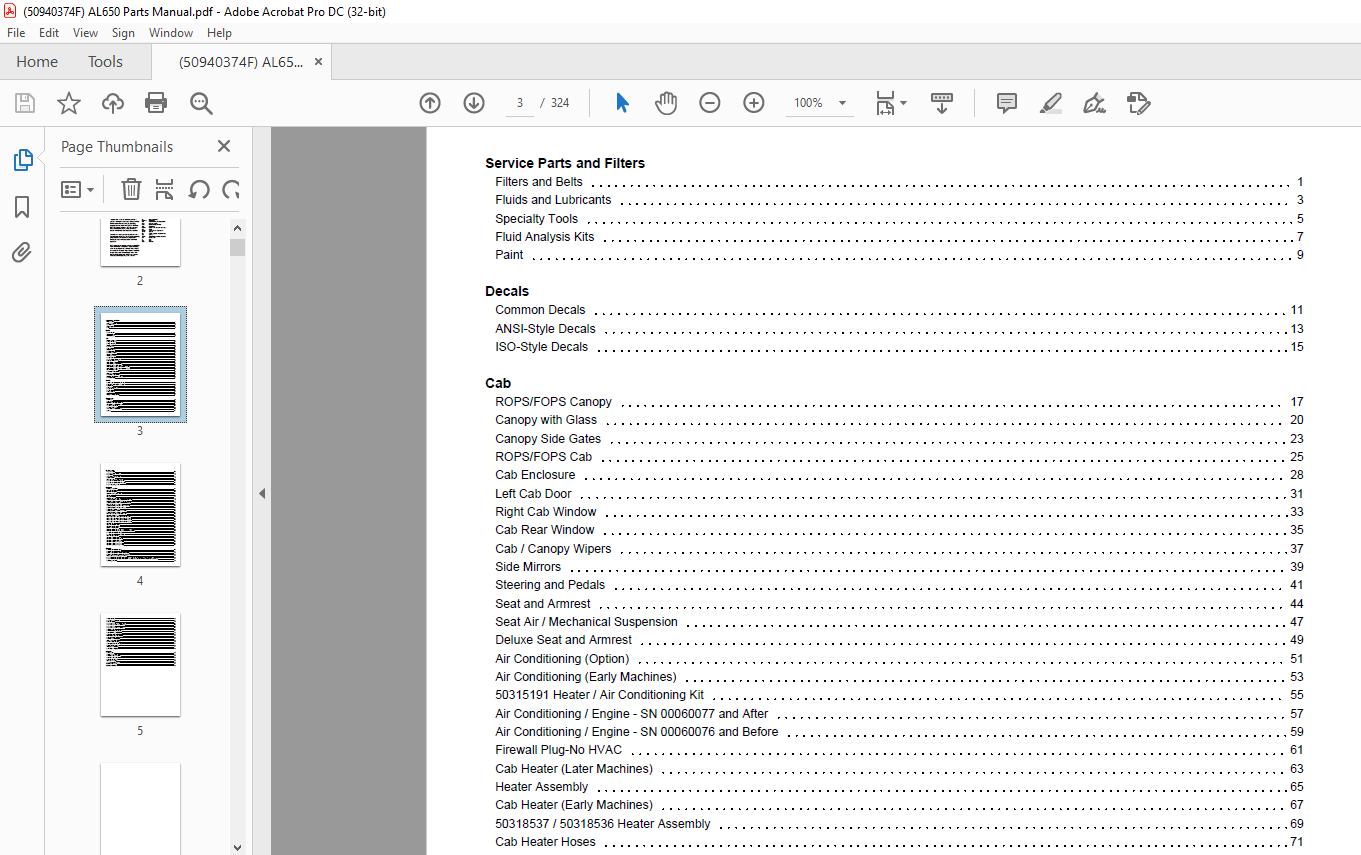
Task: Select page 2 thumbnail
Action: coord(140,243)
